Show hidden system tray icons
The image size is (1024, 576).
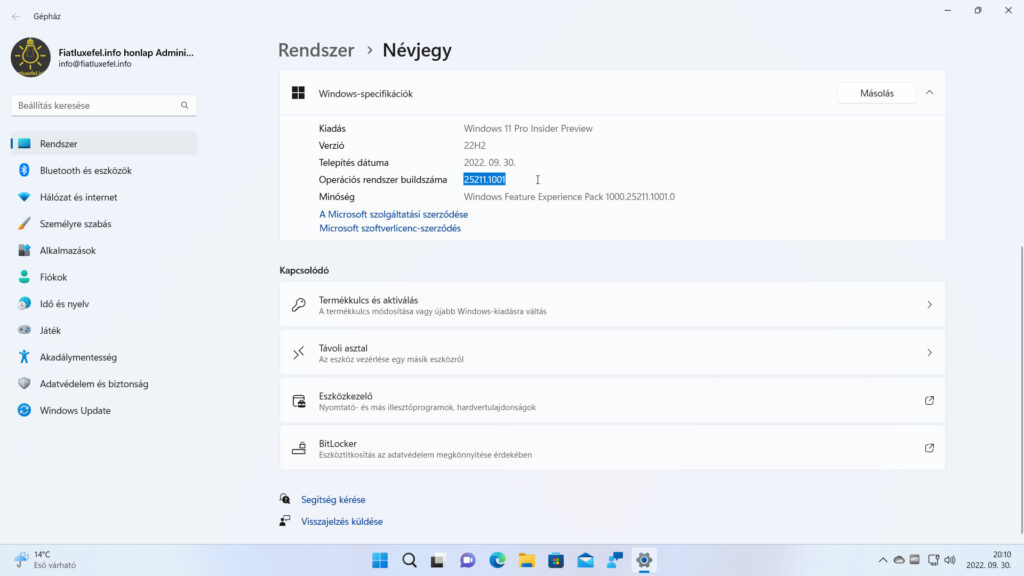(883, 560)
